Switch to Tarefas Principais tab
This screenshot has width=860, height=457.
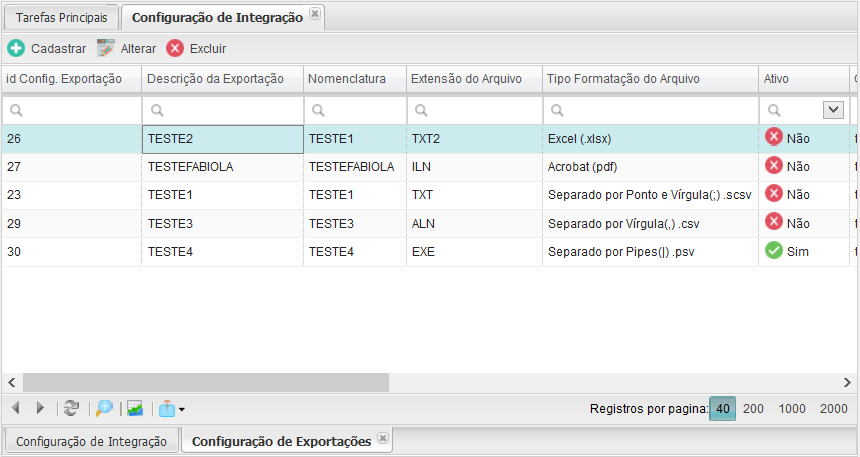click(62, 17)
